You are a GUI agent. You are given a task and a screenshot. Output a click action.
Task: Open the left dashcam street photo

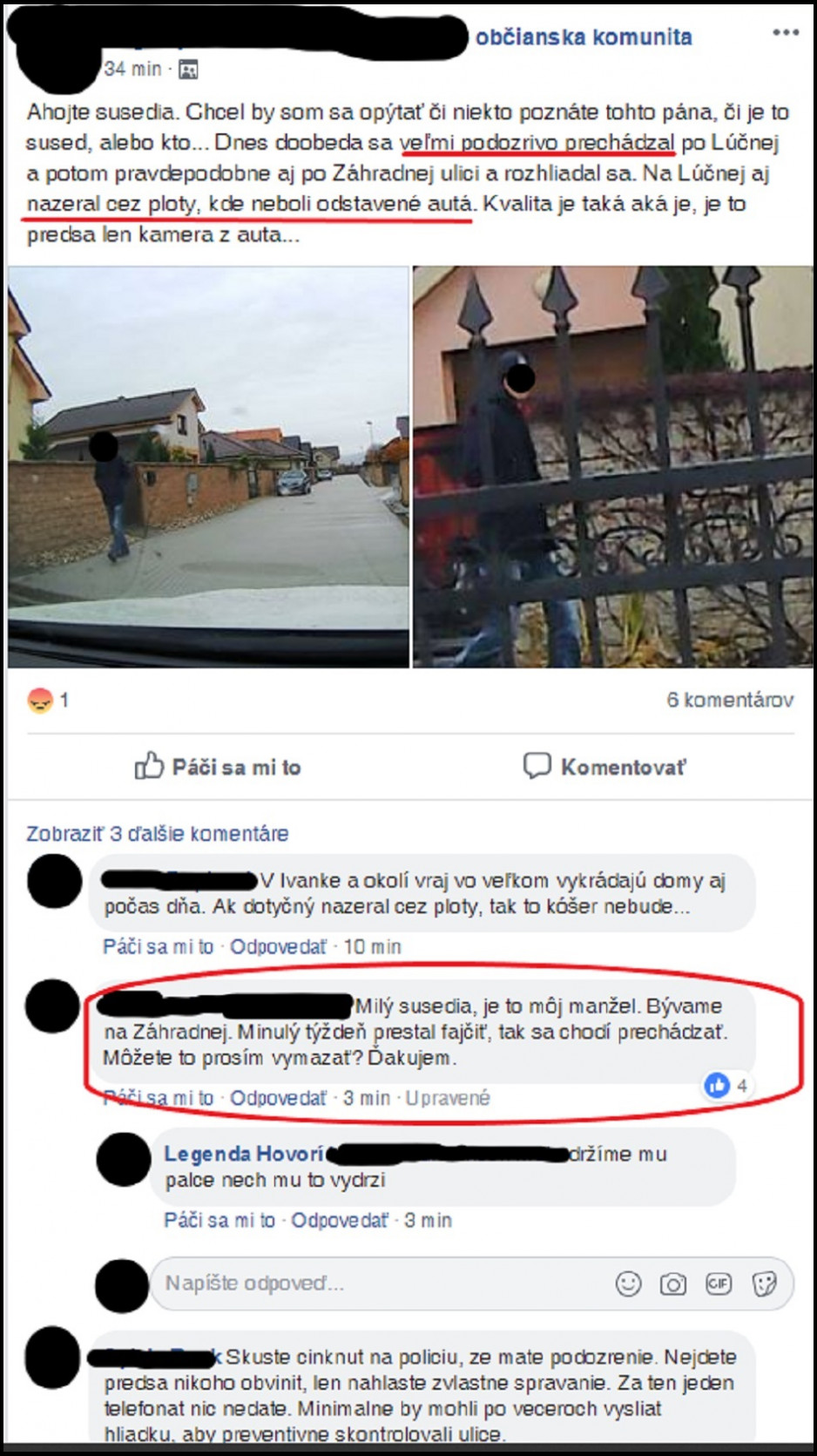coord(208,467)
